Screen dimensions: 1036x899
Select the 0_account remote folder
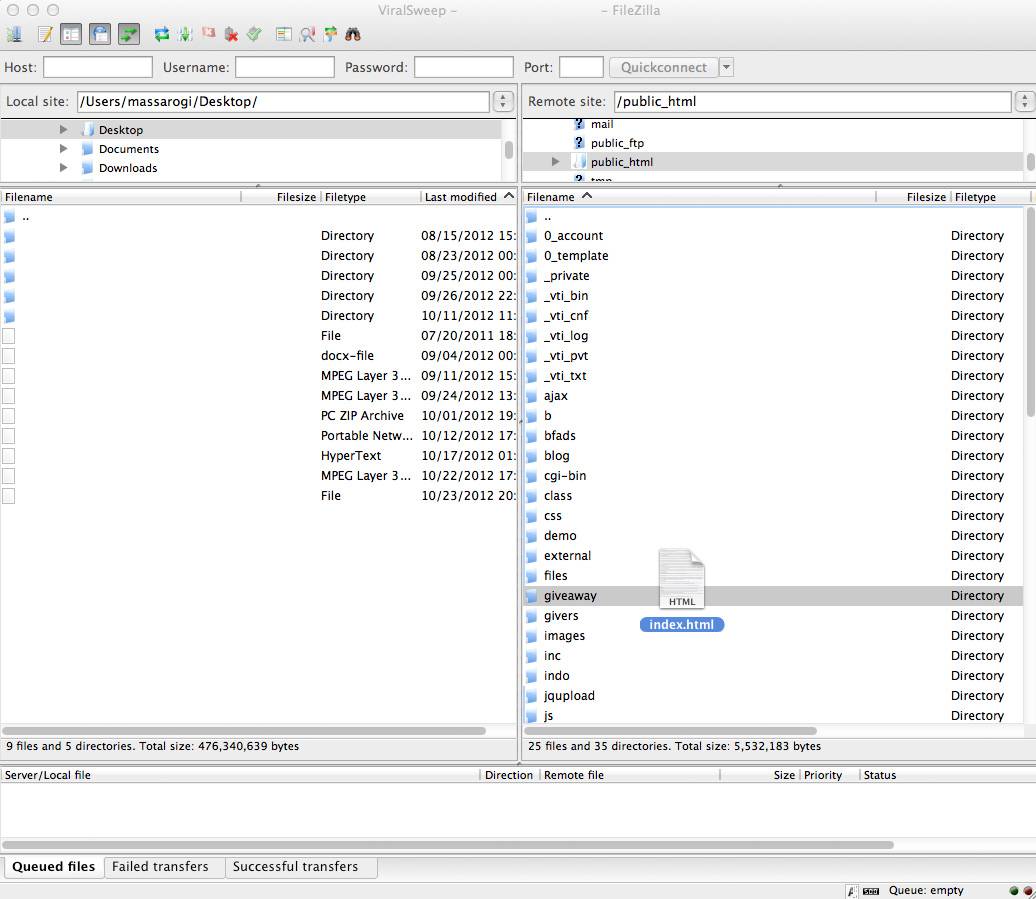(x=773, y=236)
